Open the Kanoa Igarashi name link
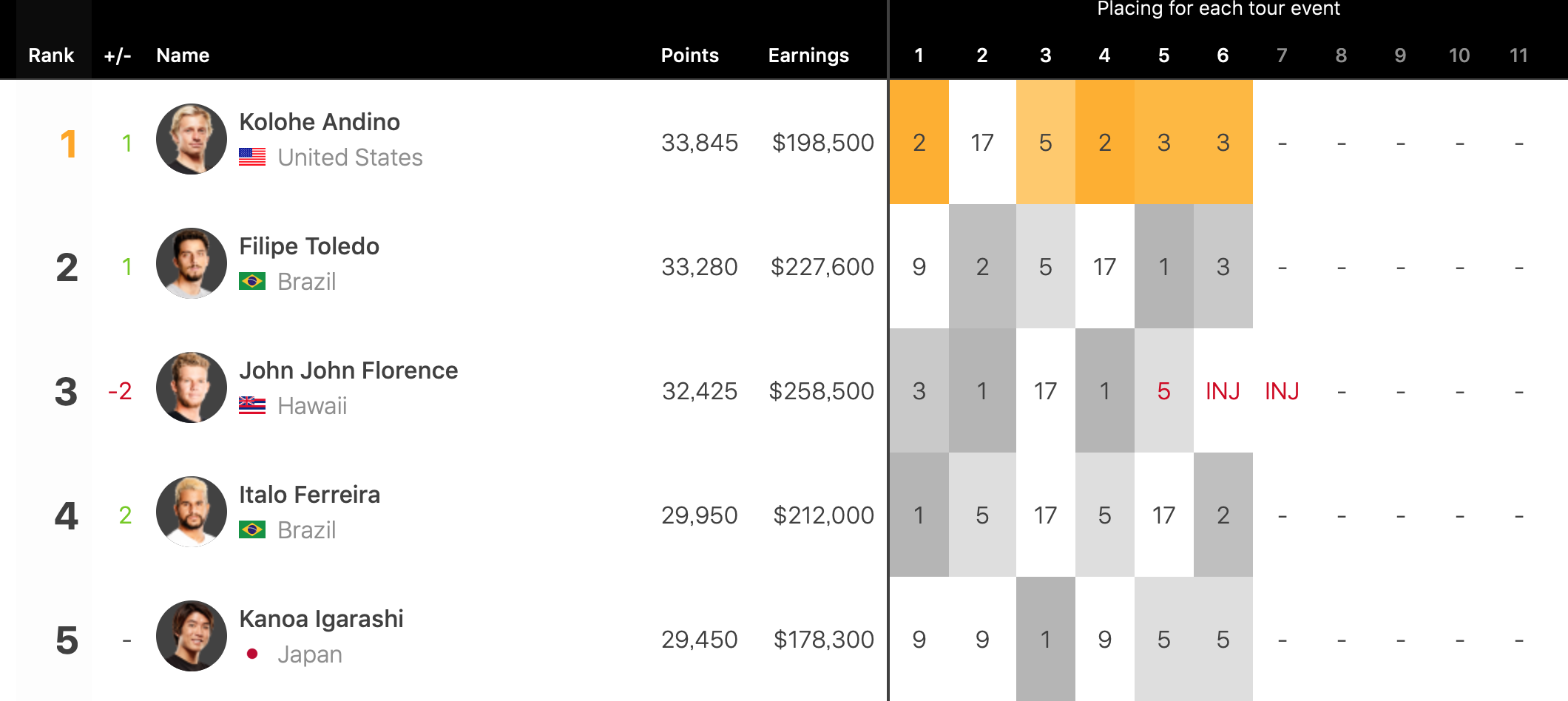Viewport: 1568px width, 701px height. point(321,619)
